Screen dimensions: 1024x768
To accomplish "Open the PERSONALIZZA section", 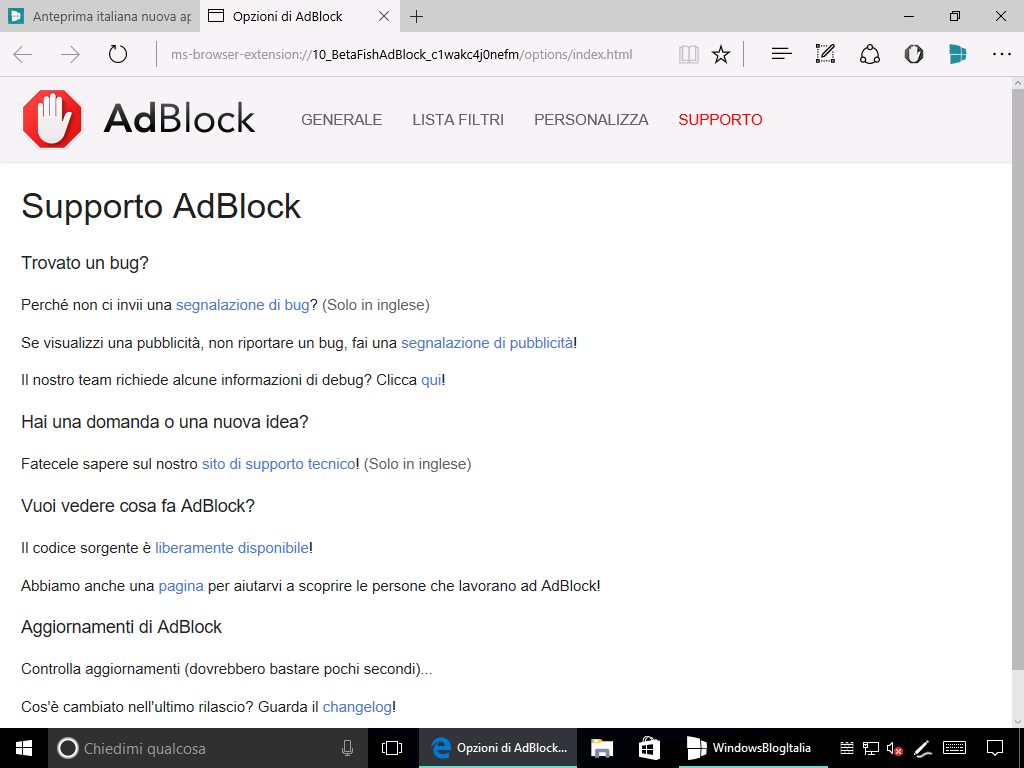I will (591, 120).
